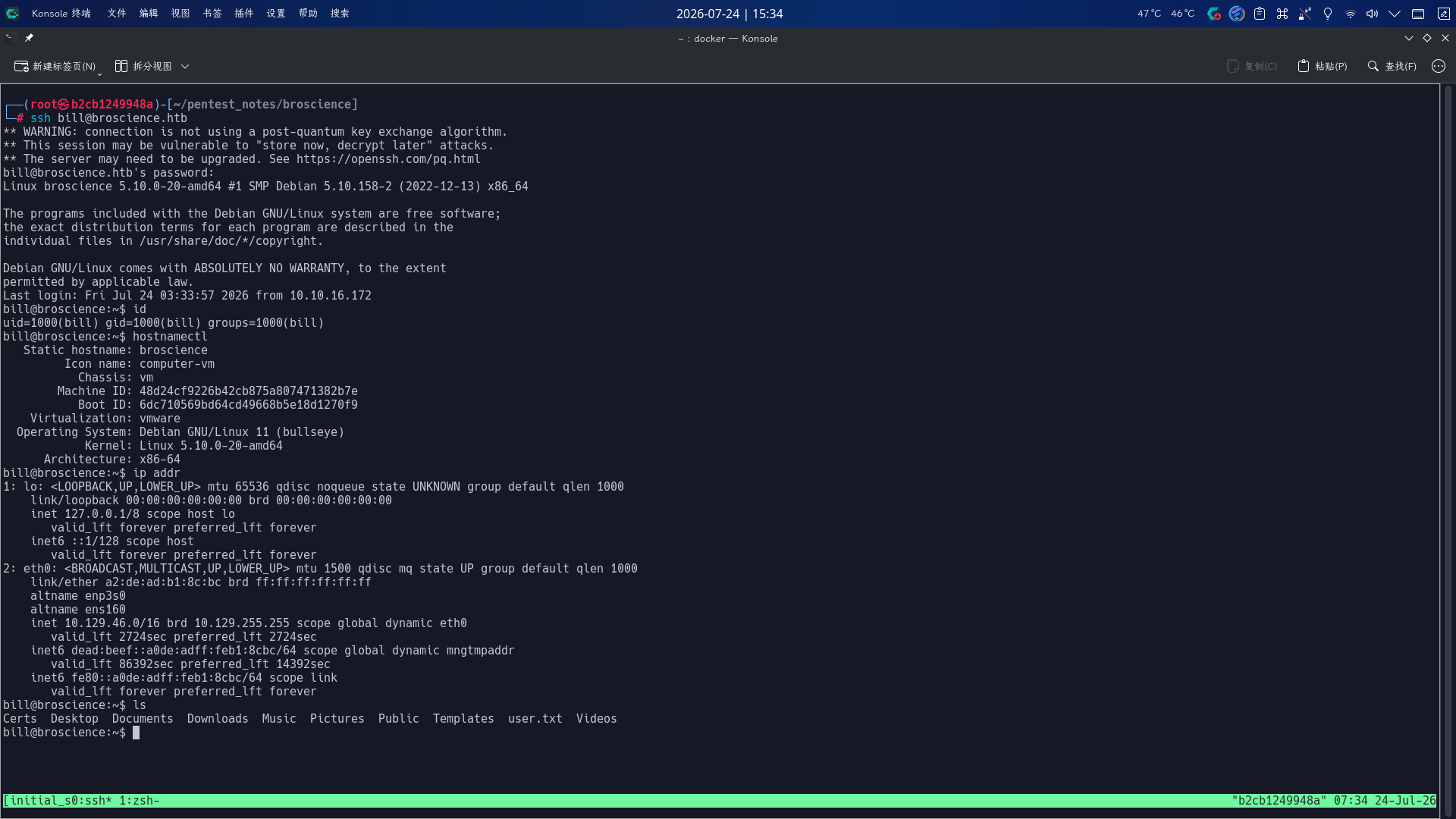Click the pin window icon
The image size is (1456, 819).
(x=29, y=38)
